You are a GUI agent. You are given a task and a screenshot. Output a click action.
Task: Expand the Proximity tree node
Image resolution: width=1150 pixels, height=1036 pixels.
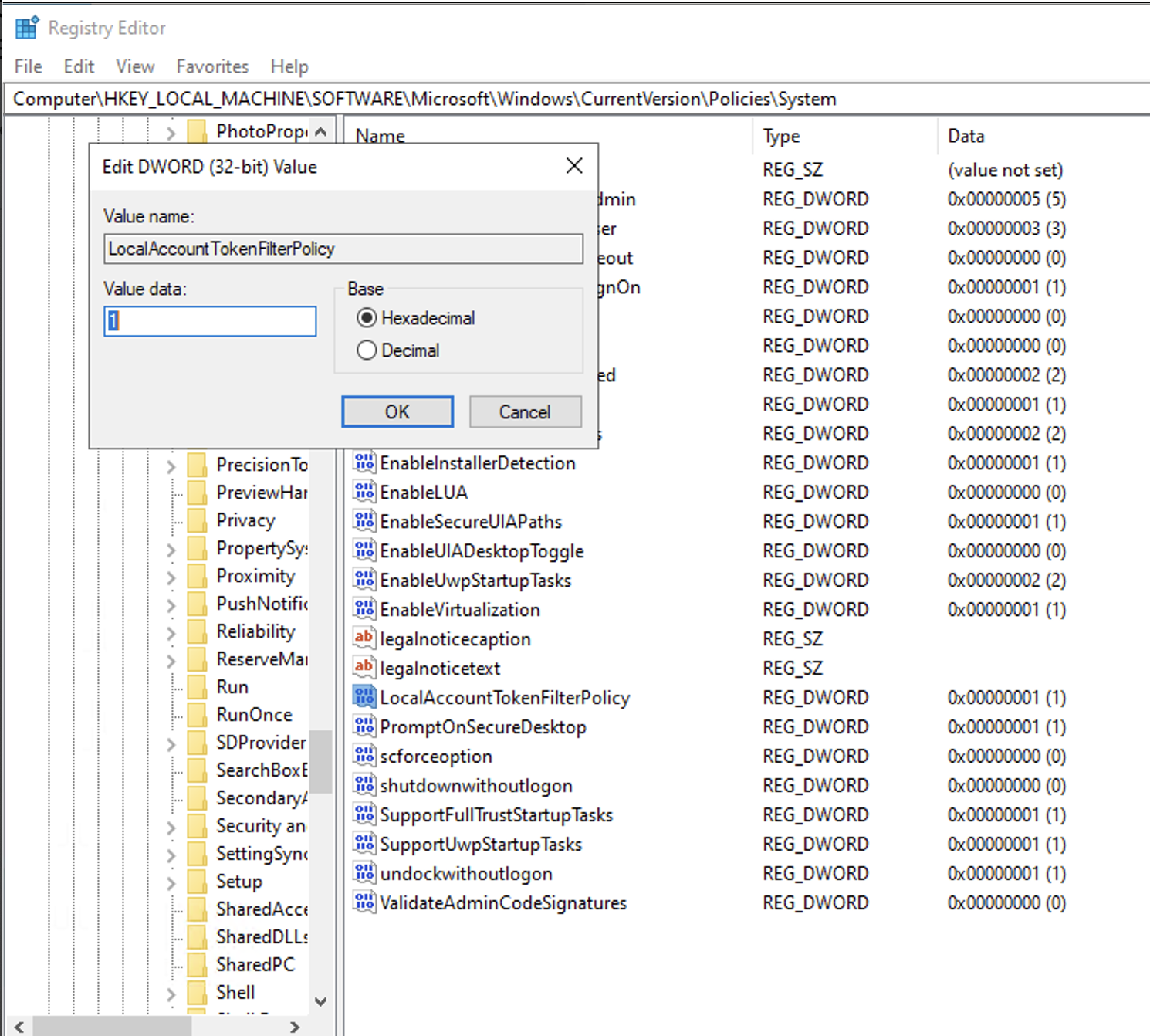tap(171, 577)
